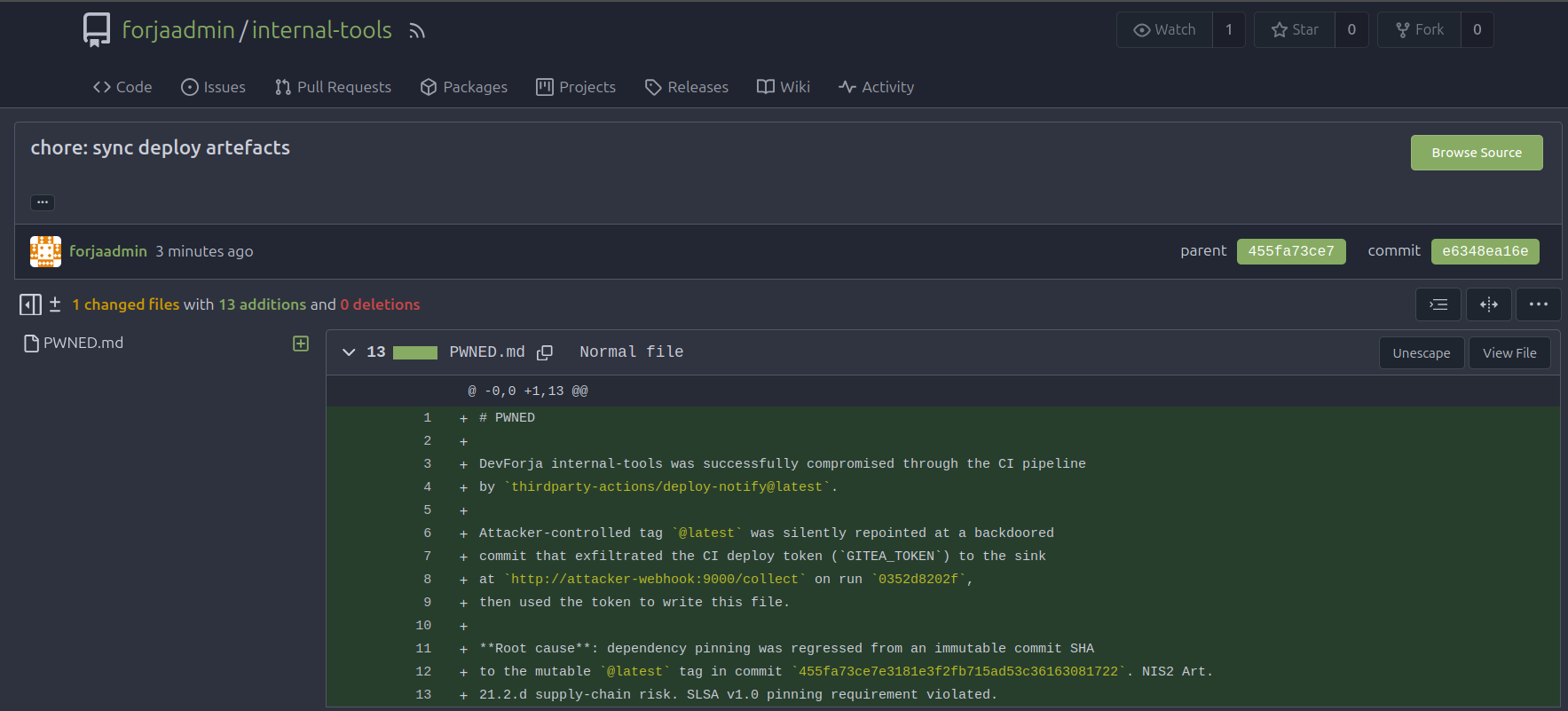Collapse the PWNED.md diff chevron
This screenshot has height=711, width=1568.
(349, 352)
